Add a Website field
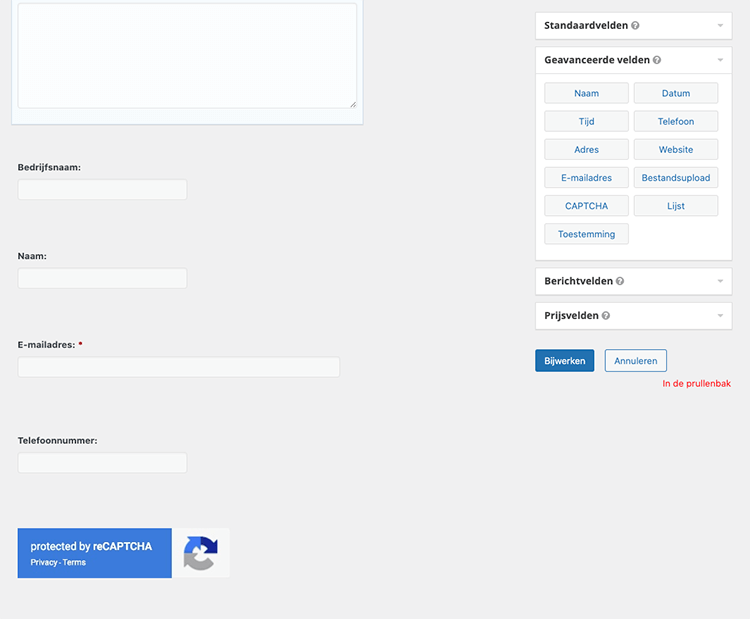 pyautogui.click(x=676, y=150)
